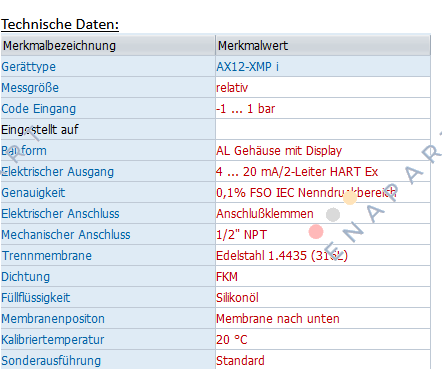Click the Messgröße label

pyautogui.click(x=30, y=88)
